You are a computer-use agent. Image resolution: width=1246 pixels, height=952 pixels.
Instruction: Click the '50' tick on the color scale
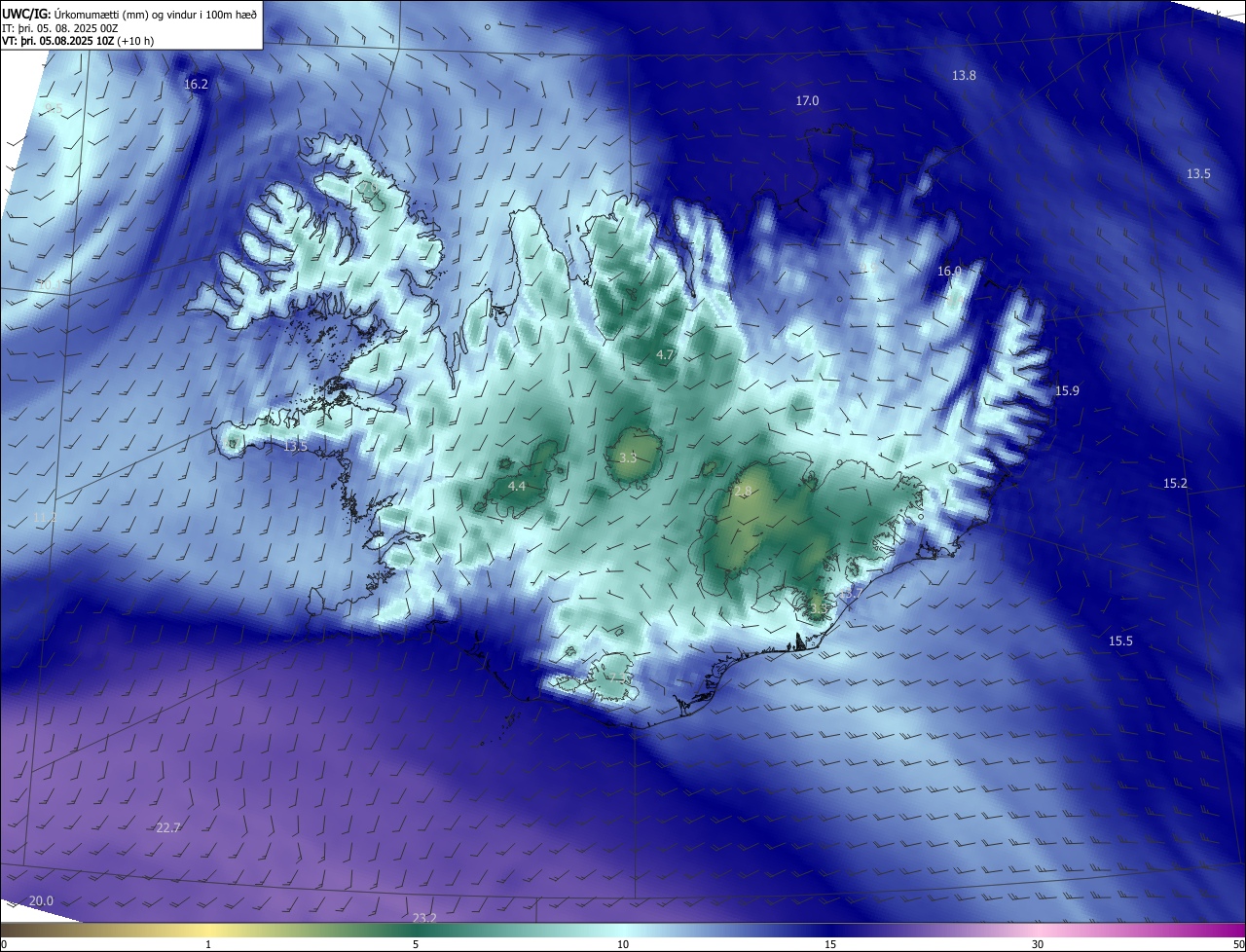click(x=1237, y=944)
